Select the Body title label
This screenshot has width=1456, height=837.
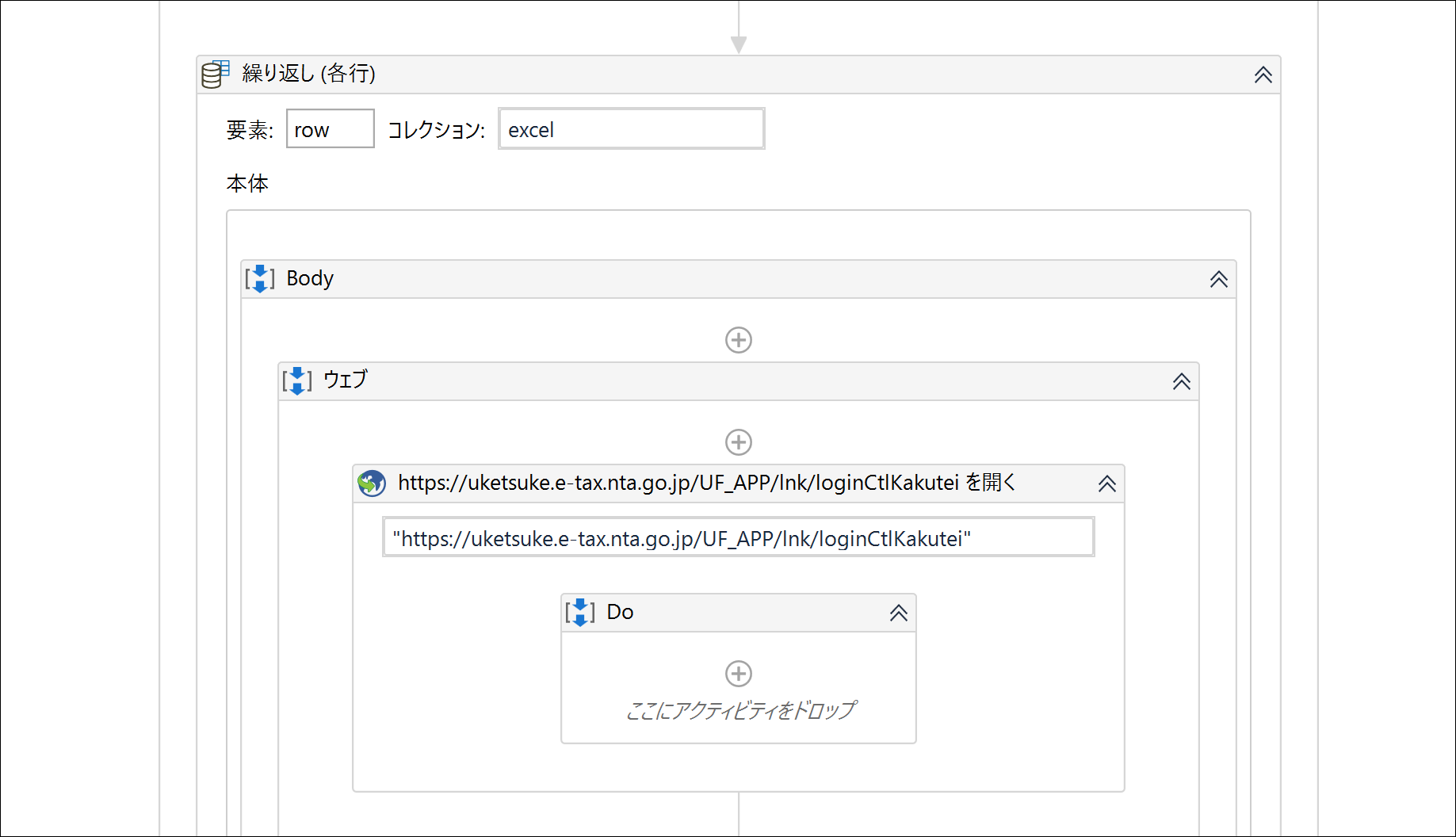(310, 278)
